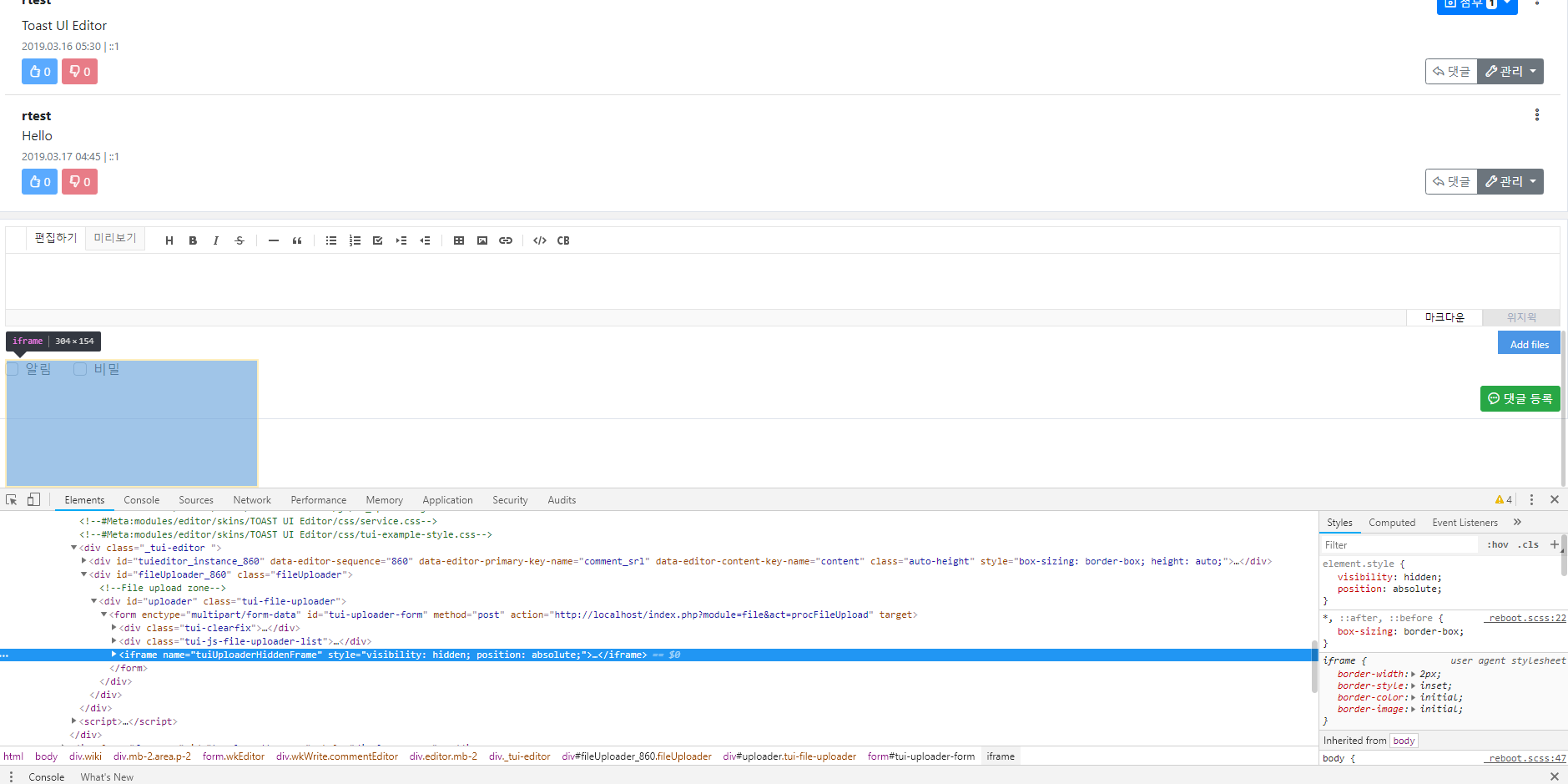Upvote the Toast UI Editor comment
The width and height of the screenshot is (1568, 784).
[x=39, y=72]
